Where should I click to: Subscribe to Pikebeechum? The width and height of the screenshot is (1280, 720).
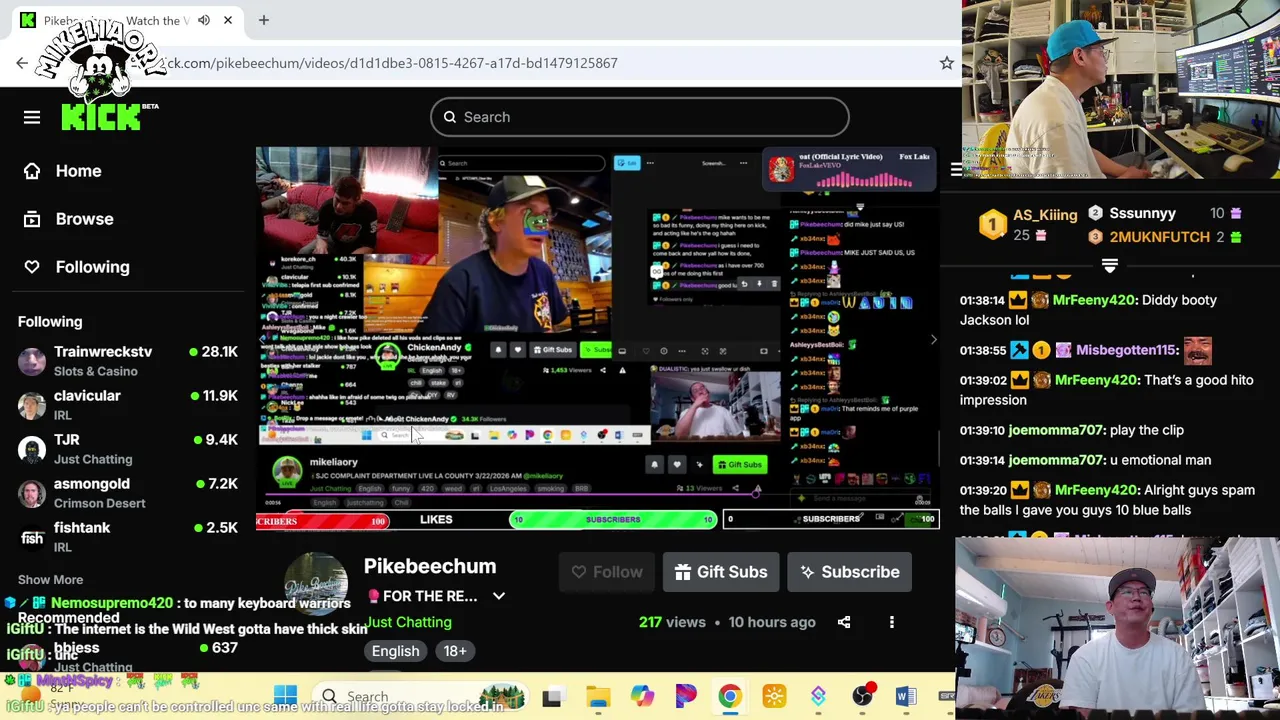click(849, 572)
